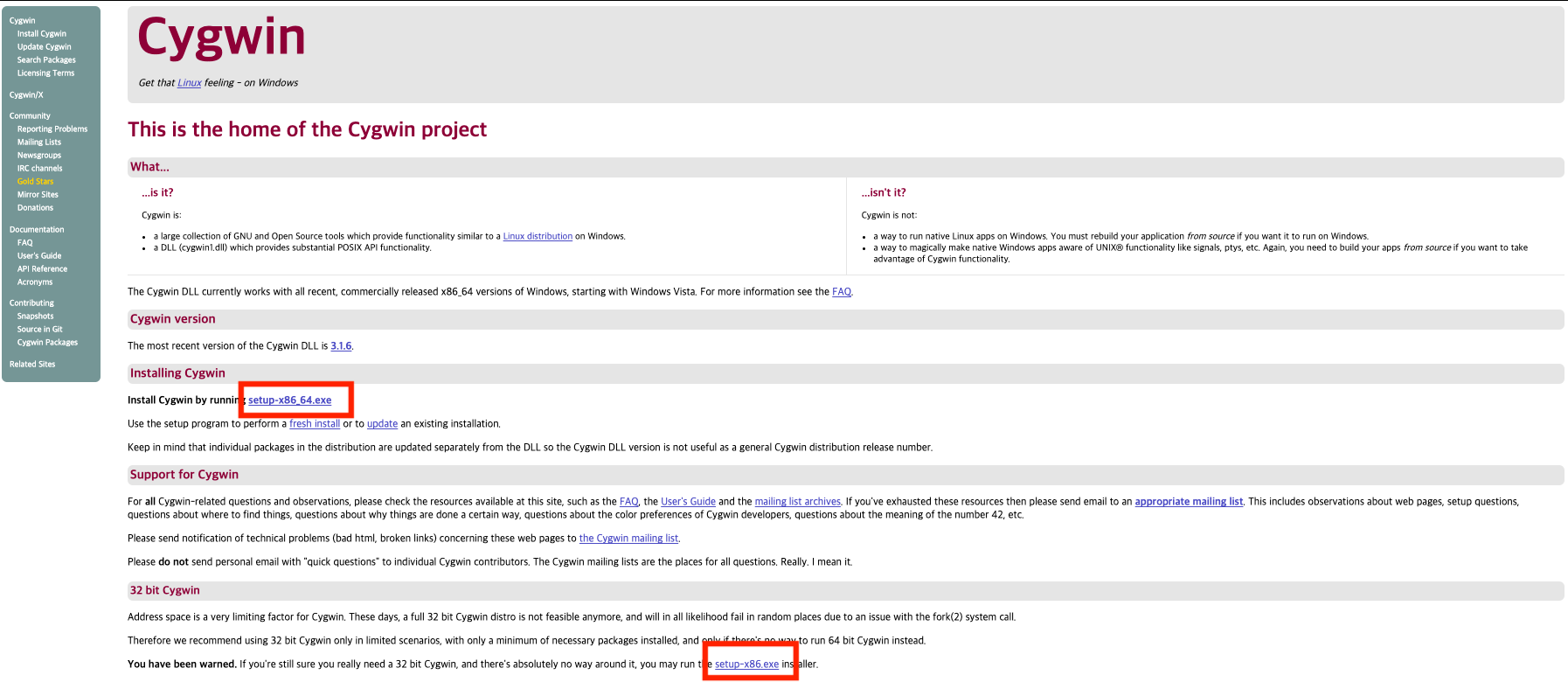
Task: Open the top Cygwin sidebar heading
Action: (22, 20)
